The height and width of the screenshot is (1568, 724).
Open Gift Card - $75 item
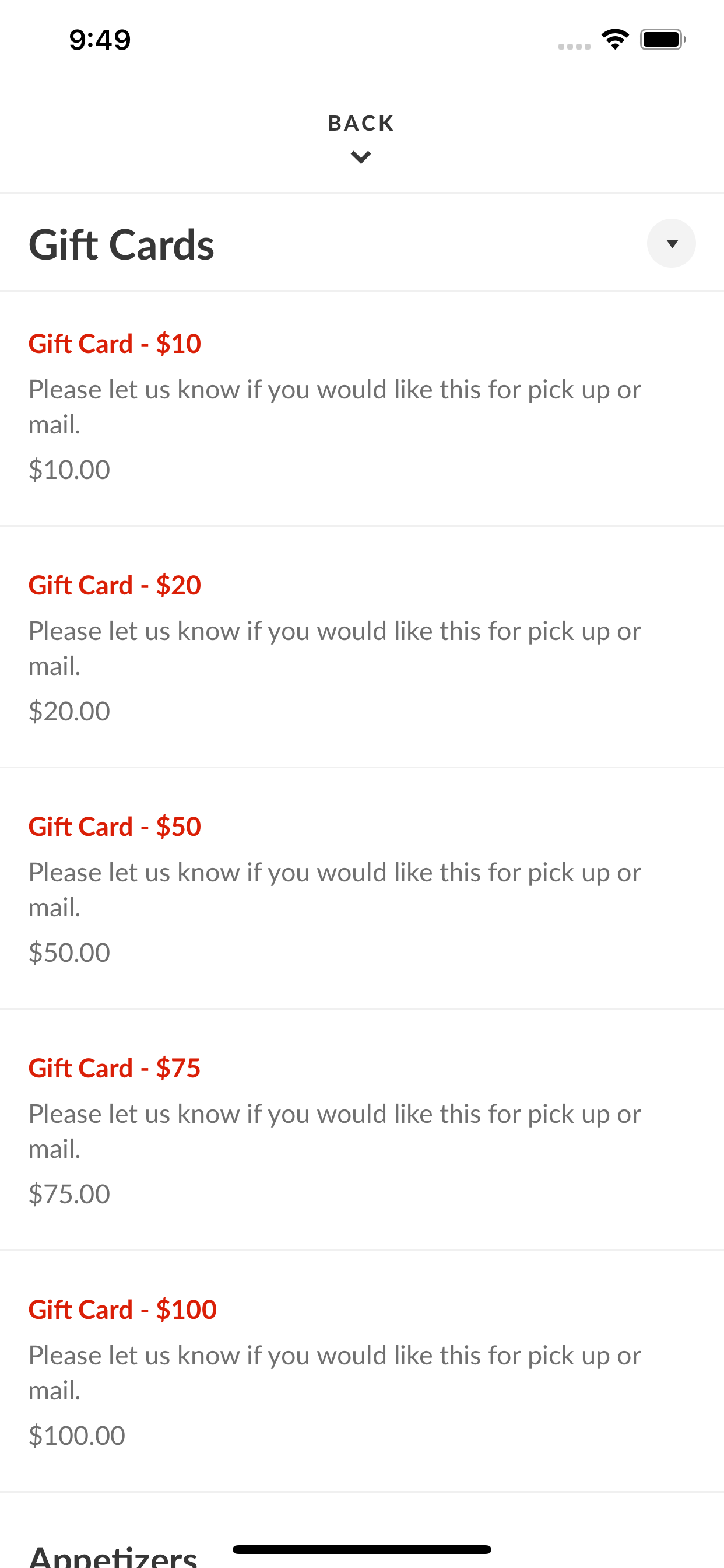tap(362, 1130)
